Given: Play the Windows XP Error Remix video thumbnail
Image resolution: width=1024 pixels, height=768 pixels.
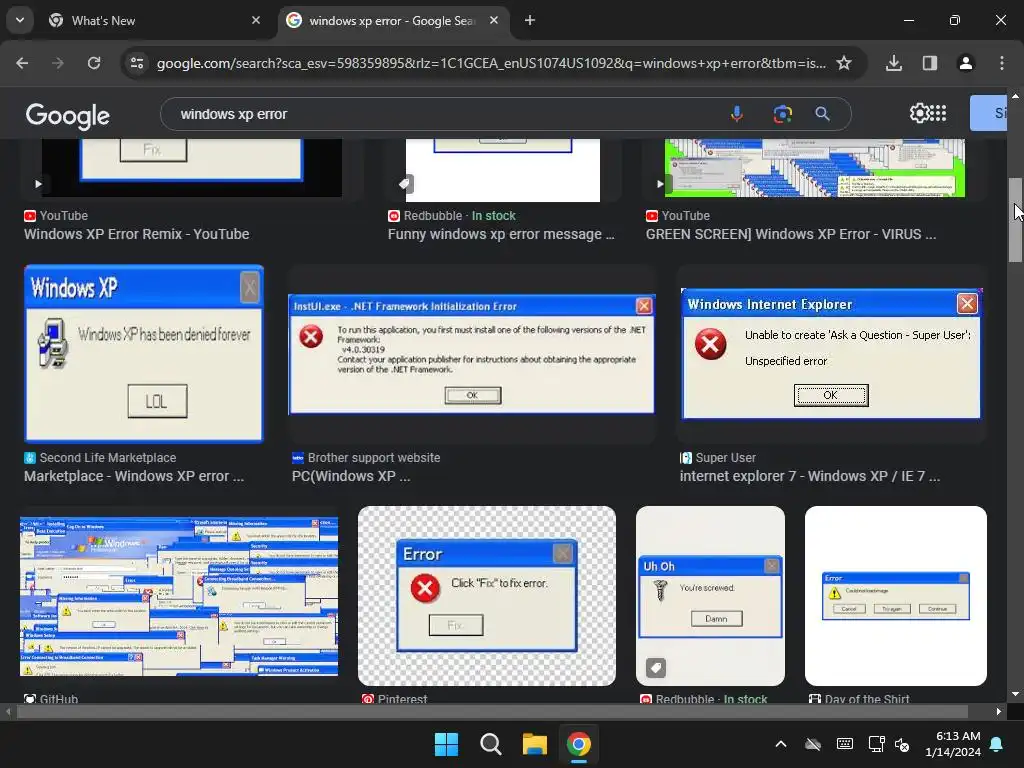Looking at the screenshot, I should point(38,184).
